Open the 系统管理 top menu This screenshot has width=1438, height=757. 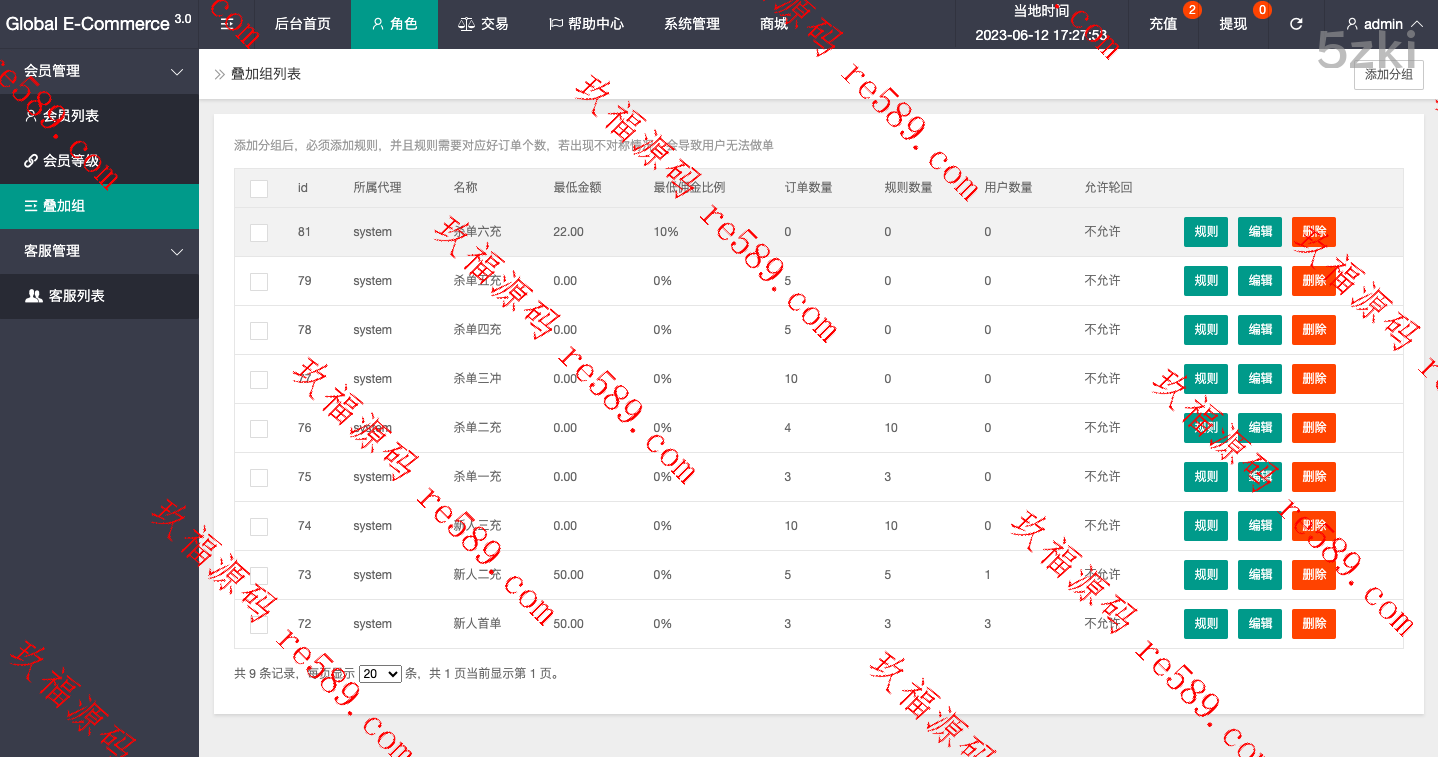pyautogui.click(x=691, y=24)
